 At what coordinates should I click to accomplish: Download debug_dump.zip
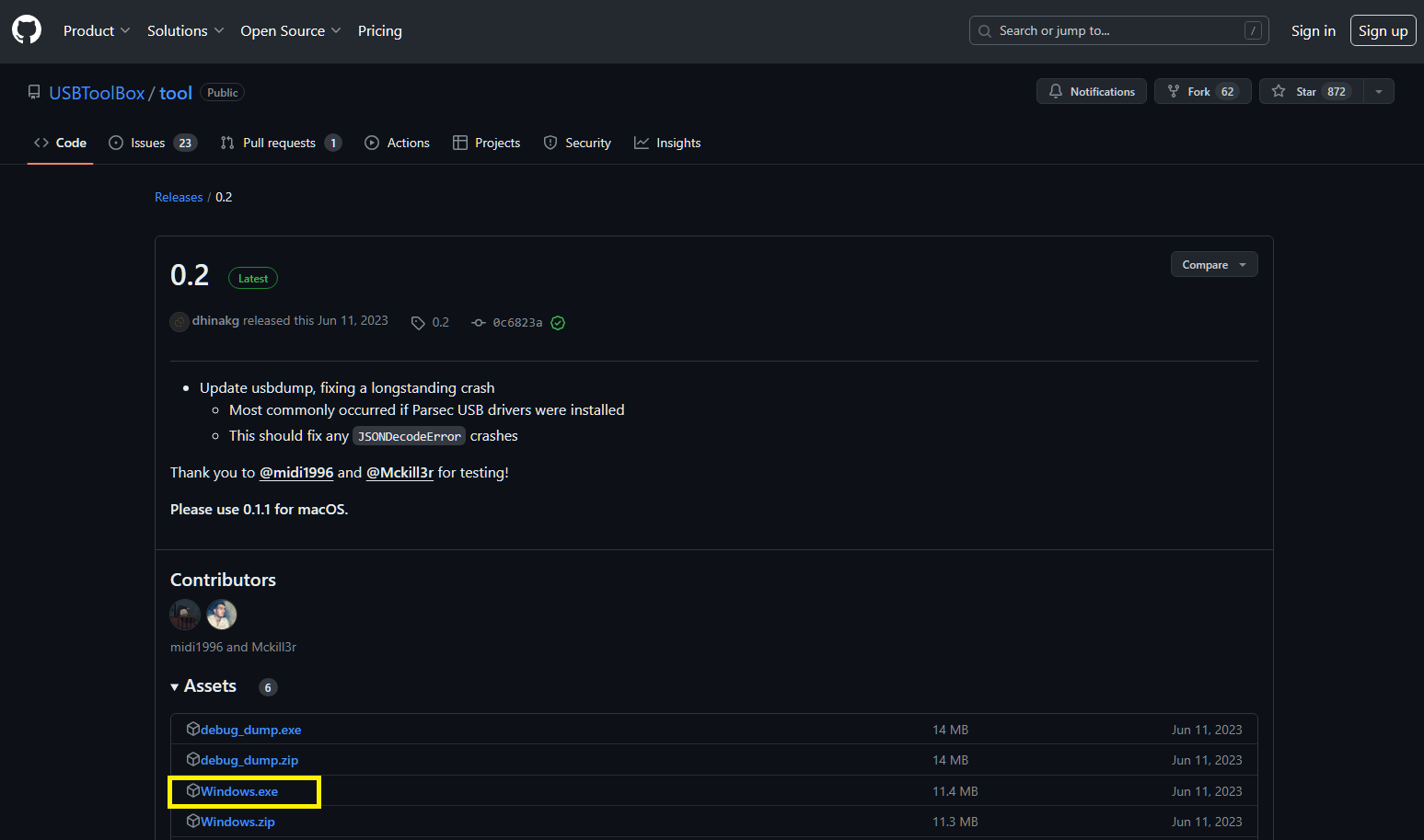coord(249,760)
